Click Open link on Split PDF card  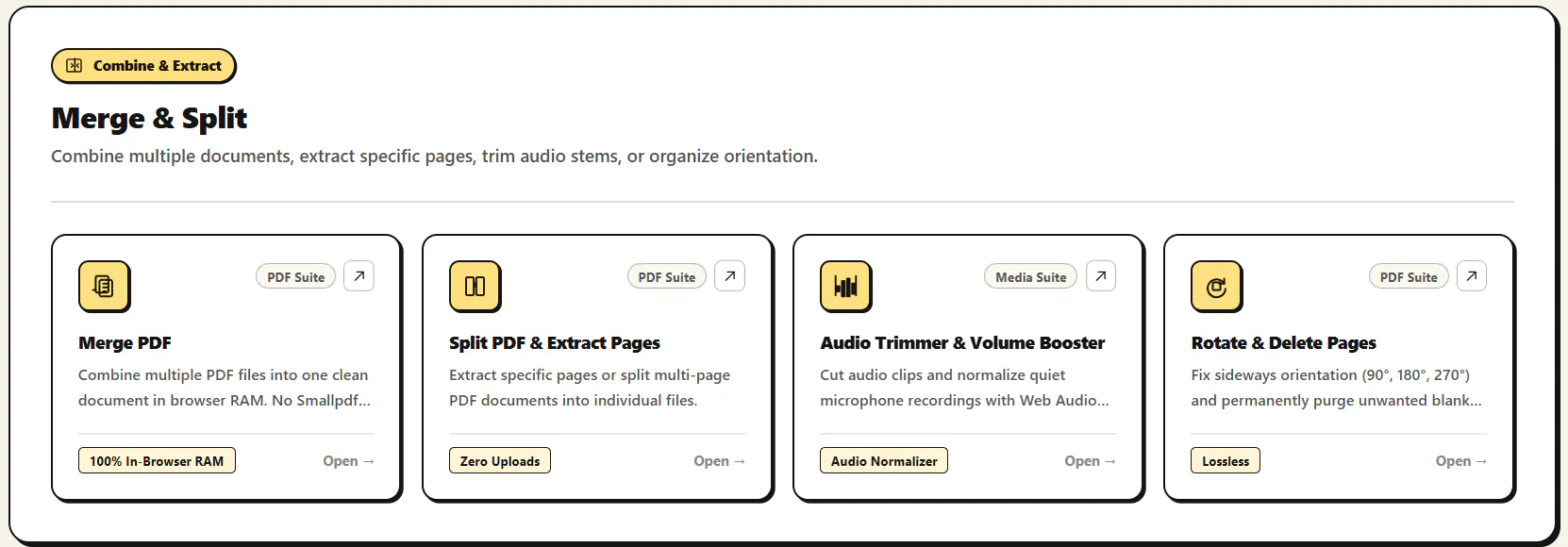click(719, 461)
